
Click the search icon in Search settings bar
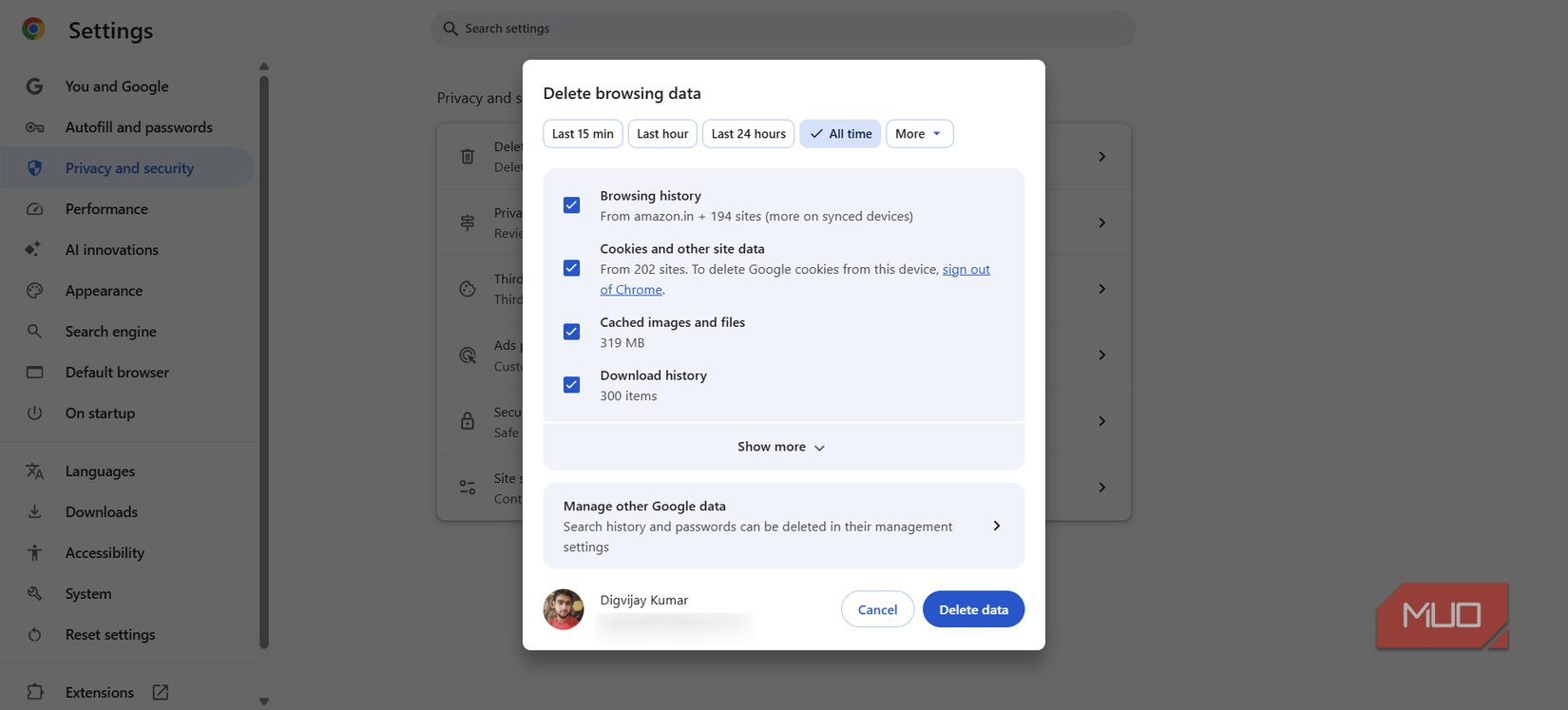tap(450, 29)
